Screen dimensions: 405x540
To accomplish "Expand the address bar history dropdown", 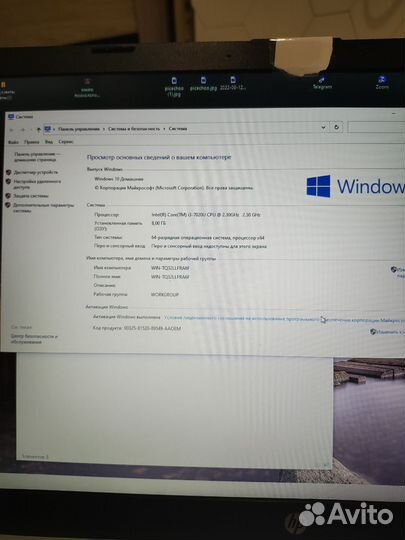I will (323, 127).
